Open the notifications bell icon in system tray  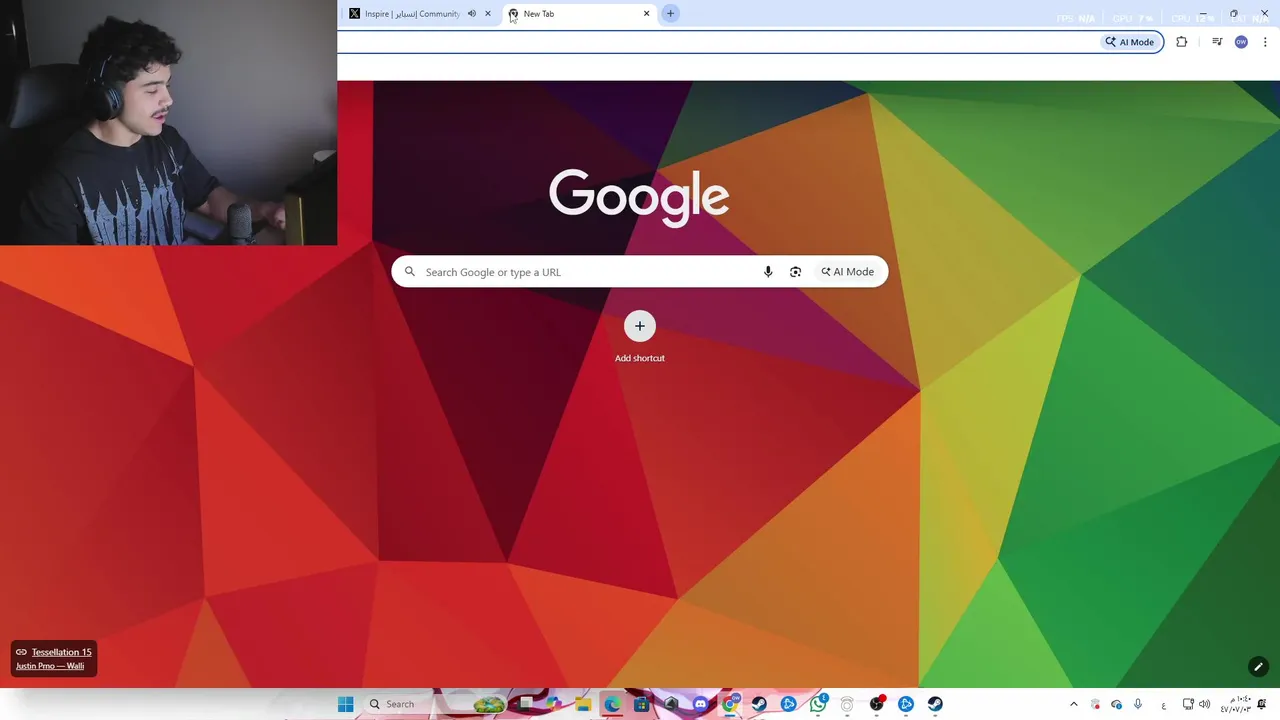1262,704
